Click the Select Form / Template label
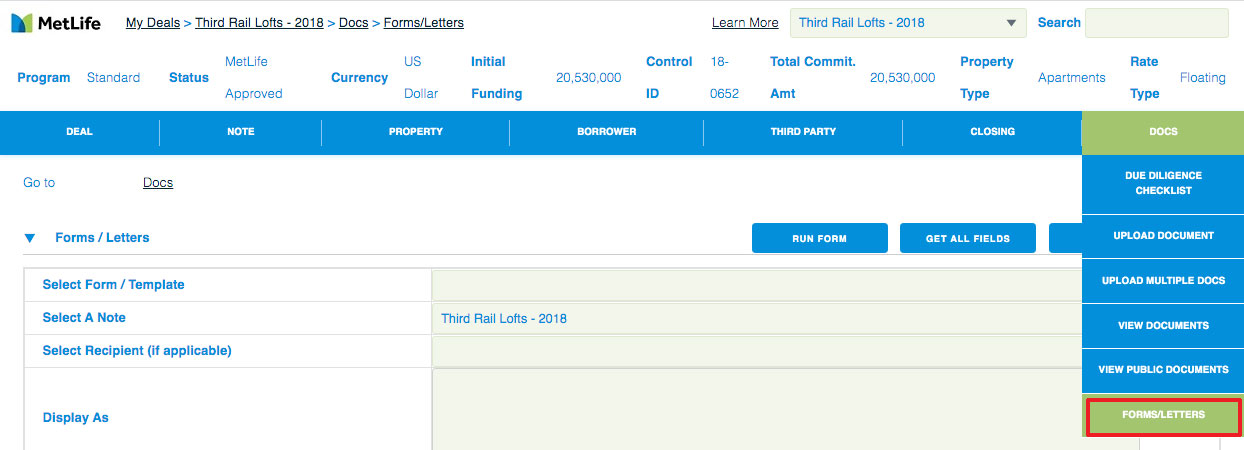The image size is (1244, 450). (x=114, y=285)
